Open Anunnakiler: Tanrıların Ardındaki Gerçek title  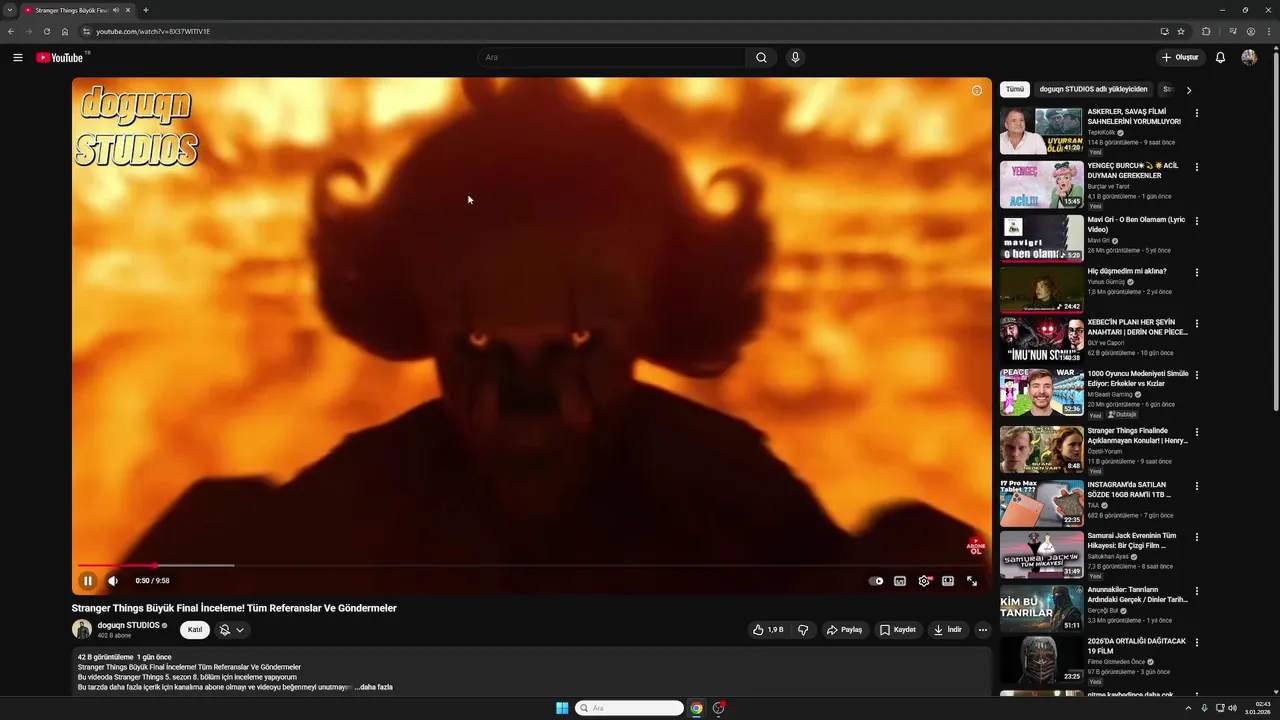[x=1138, y=595]
